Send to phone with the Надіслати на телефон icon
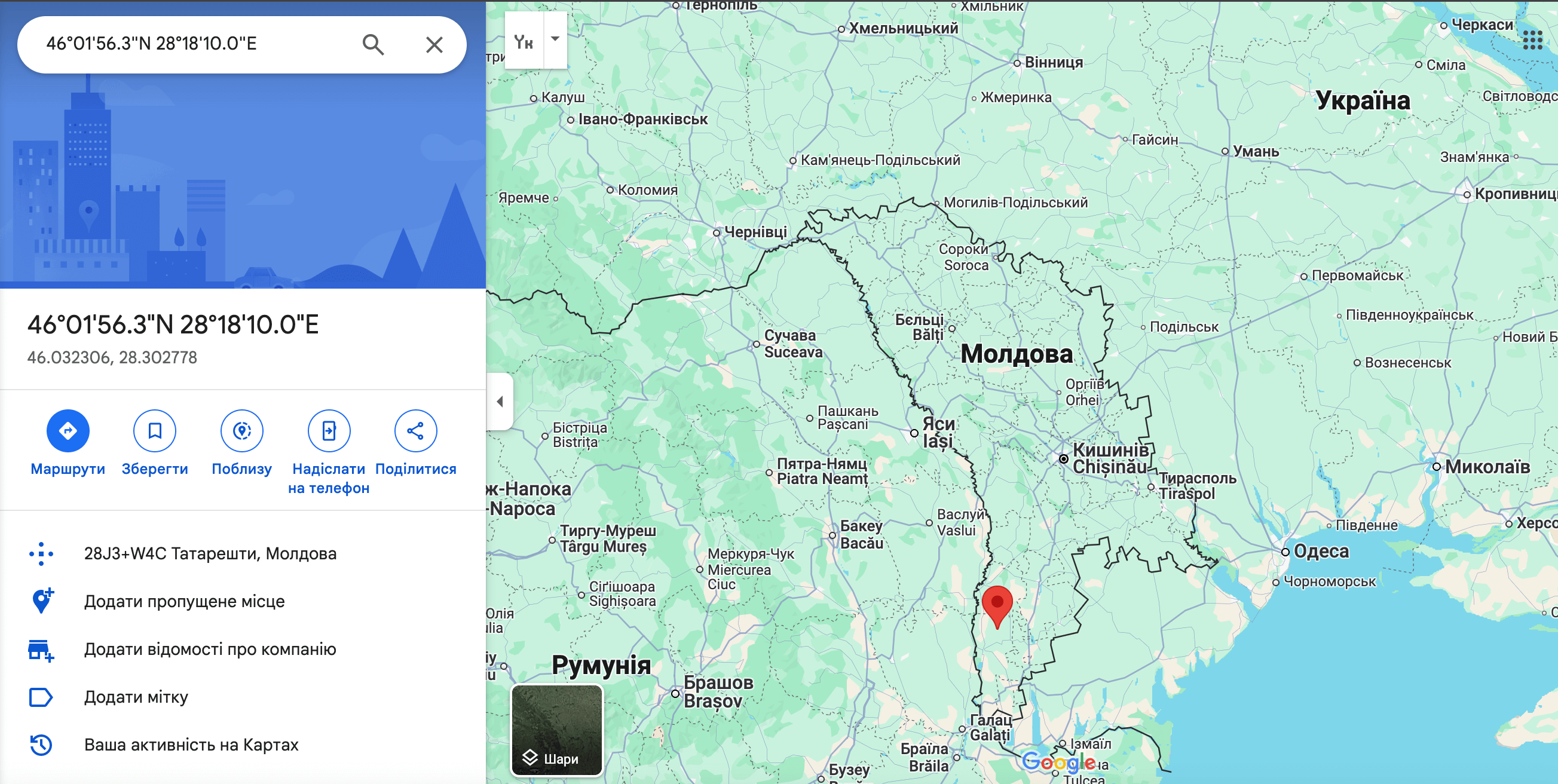 (329, 431)
